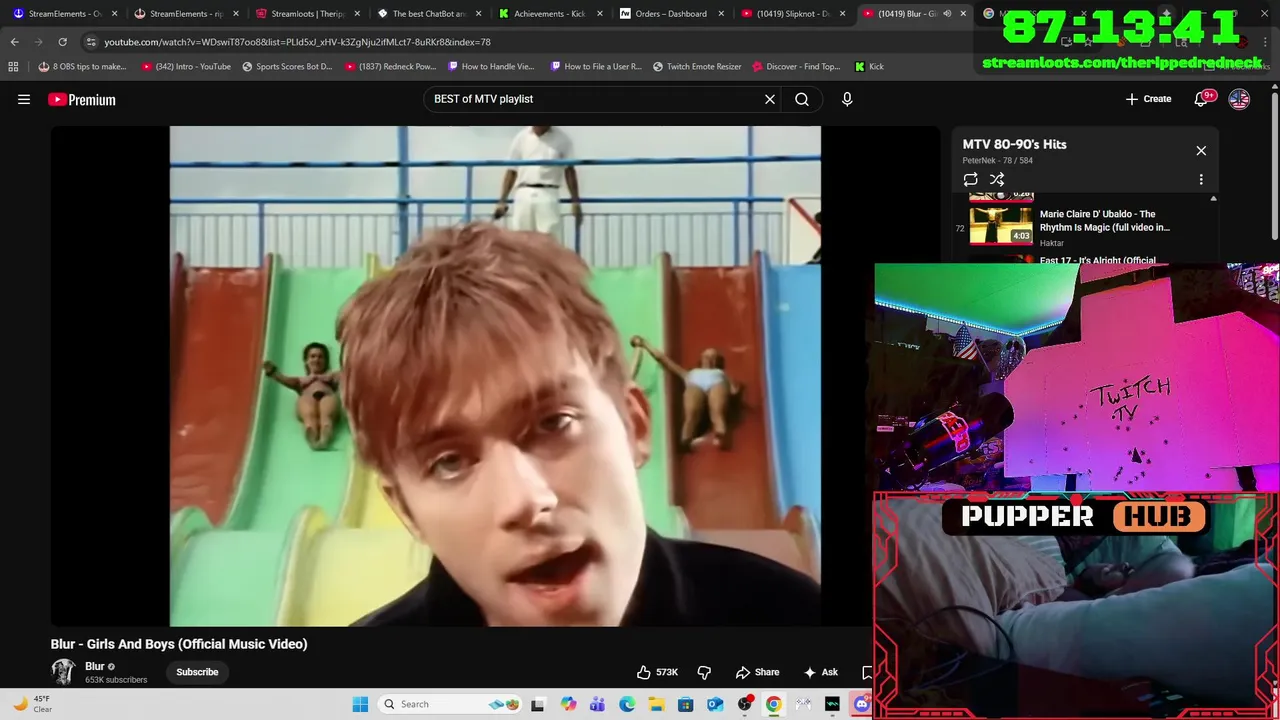
Task: Open the YouTube guide hamburger menu
Action: click(24, 99)
